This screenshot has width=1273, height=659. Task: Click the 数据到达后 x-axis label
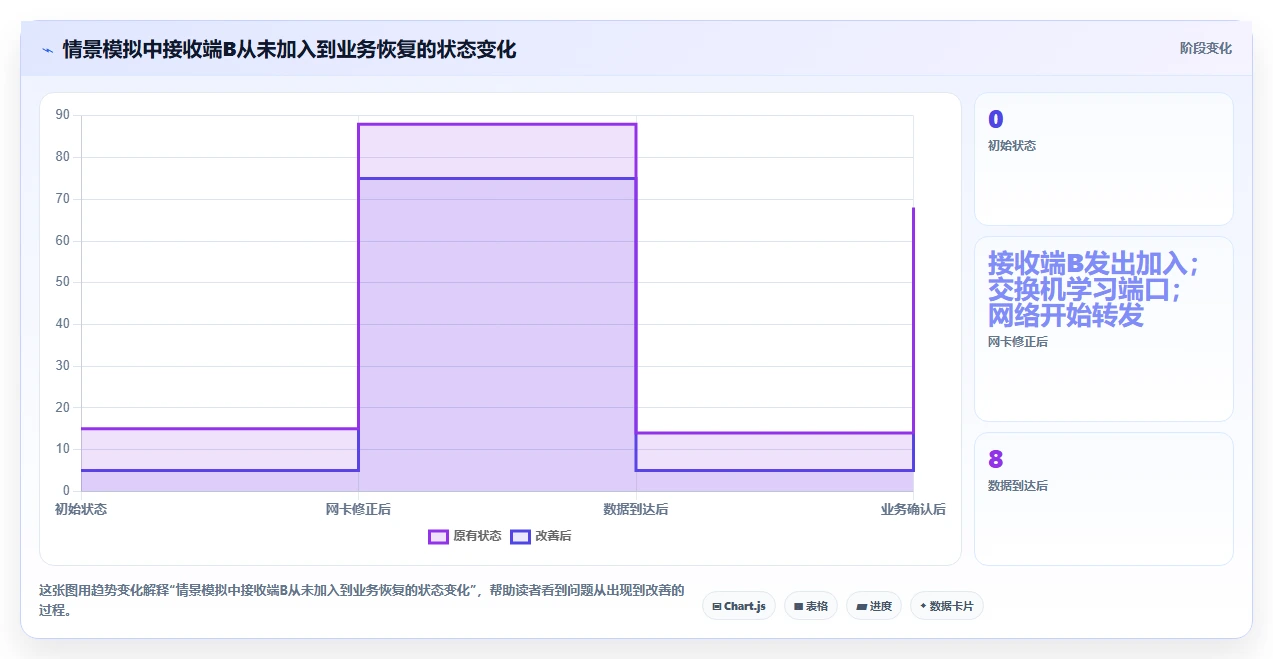click(636, 509)
